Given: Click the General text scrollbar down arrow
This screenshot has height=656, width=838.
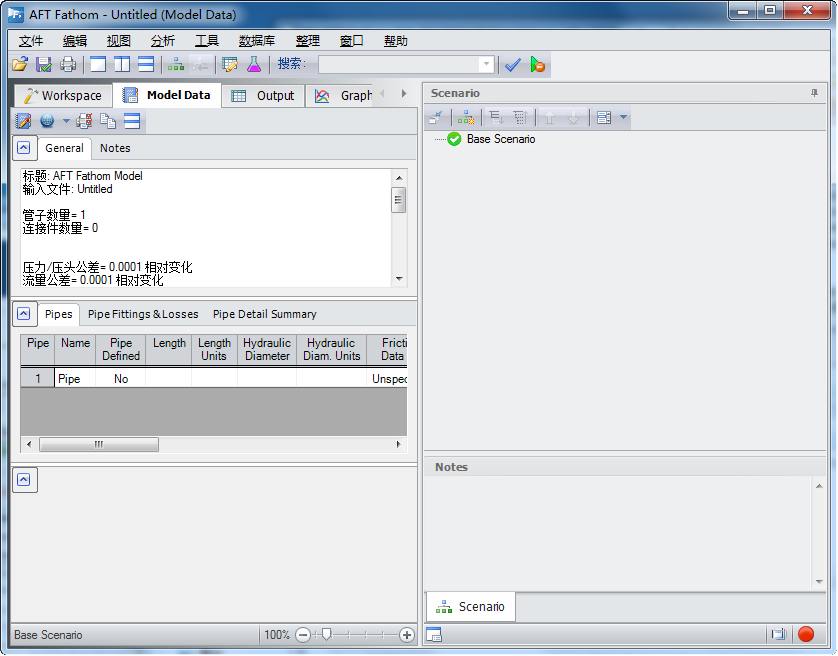Looking at the screenshot, I should coord(399,279).
